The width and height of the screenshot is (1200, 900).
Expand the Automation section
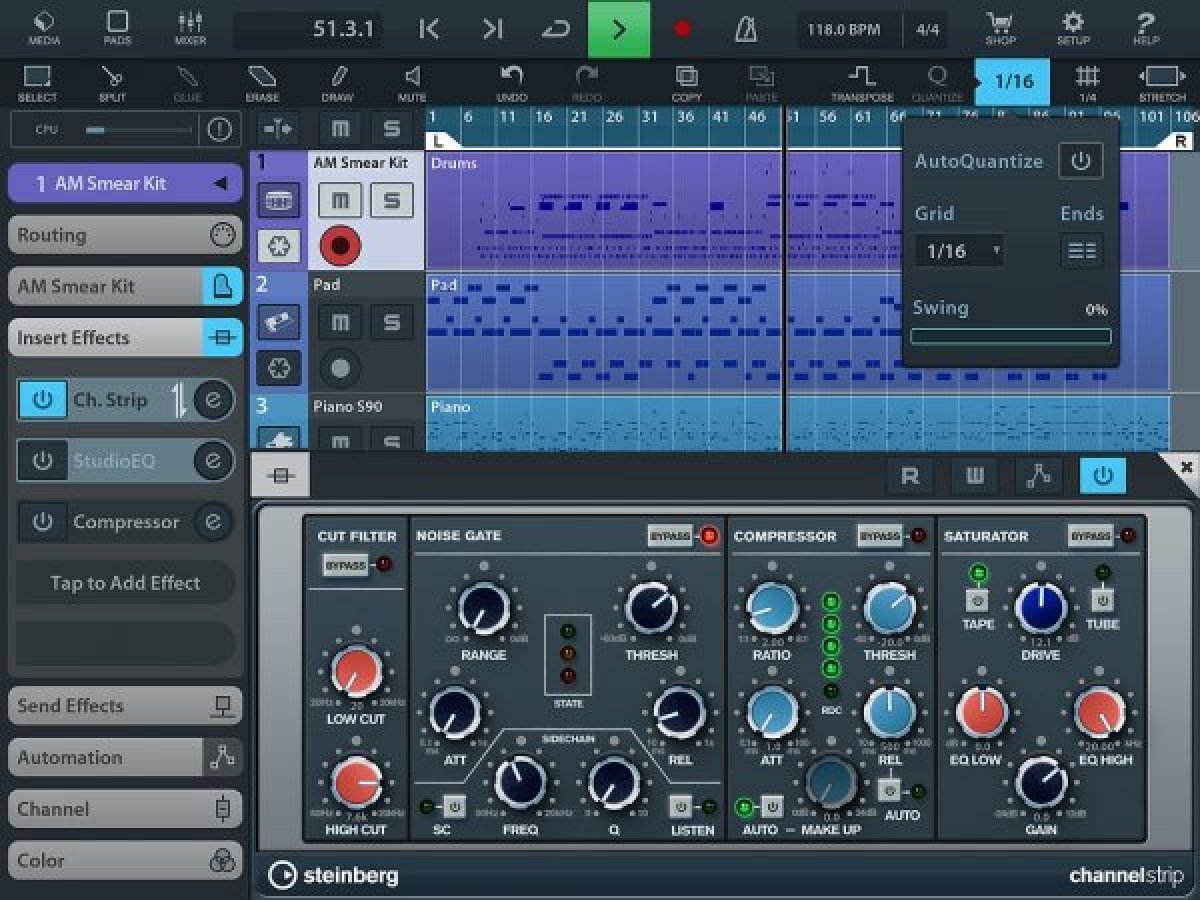(x=125, y=757)
